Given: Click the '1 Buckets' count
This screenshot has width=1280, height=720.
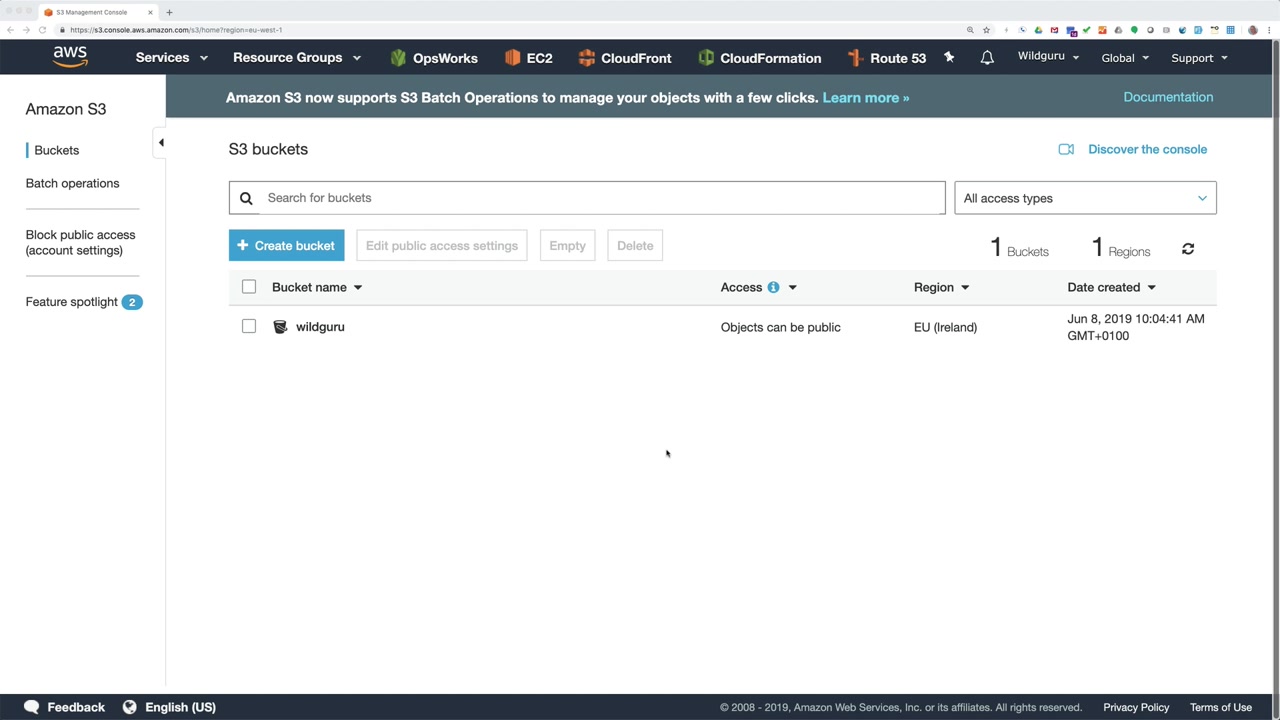Looking at the screenshot, I should (1019, 248).
